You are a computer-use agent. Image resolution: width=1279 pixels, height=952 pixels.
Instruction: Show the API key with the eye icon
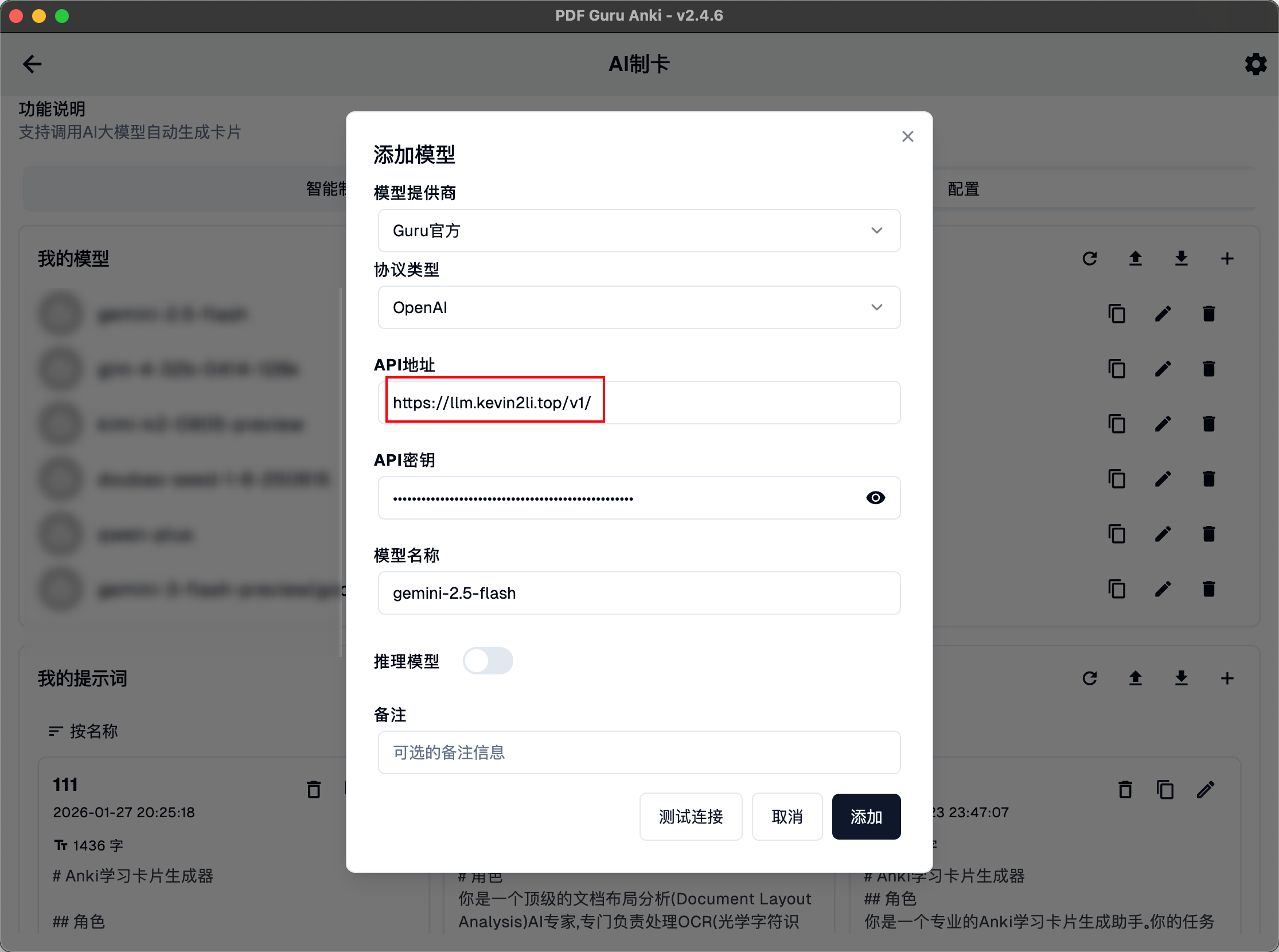(x=875, y=498)
